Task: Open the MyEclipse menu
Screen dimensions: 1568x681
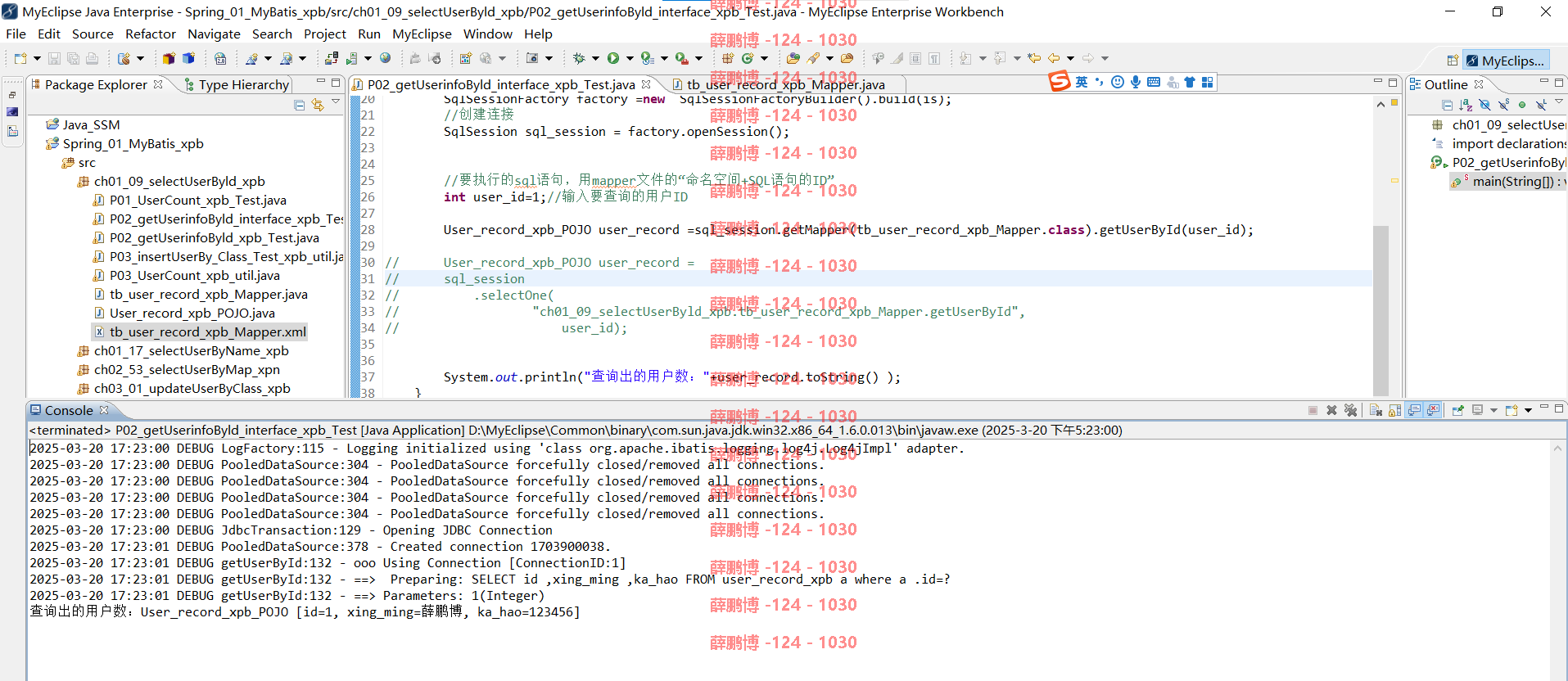Action: pos(422,34)
